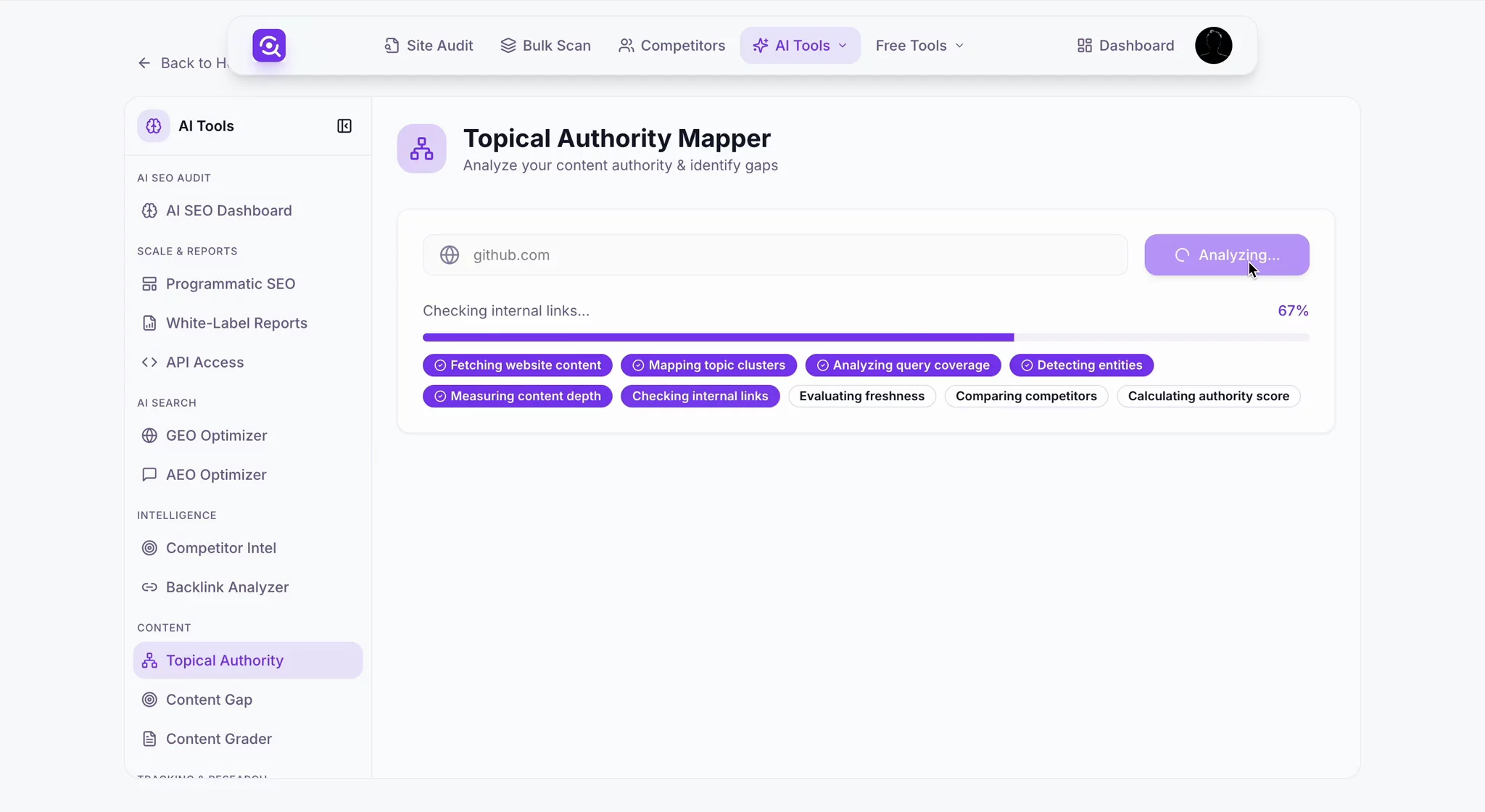Collapse the AI Tools sidebar panel icon
This screenshot has height=812, width=1485.
(344, 126)
